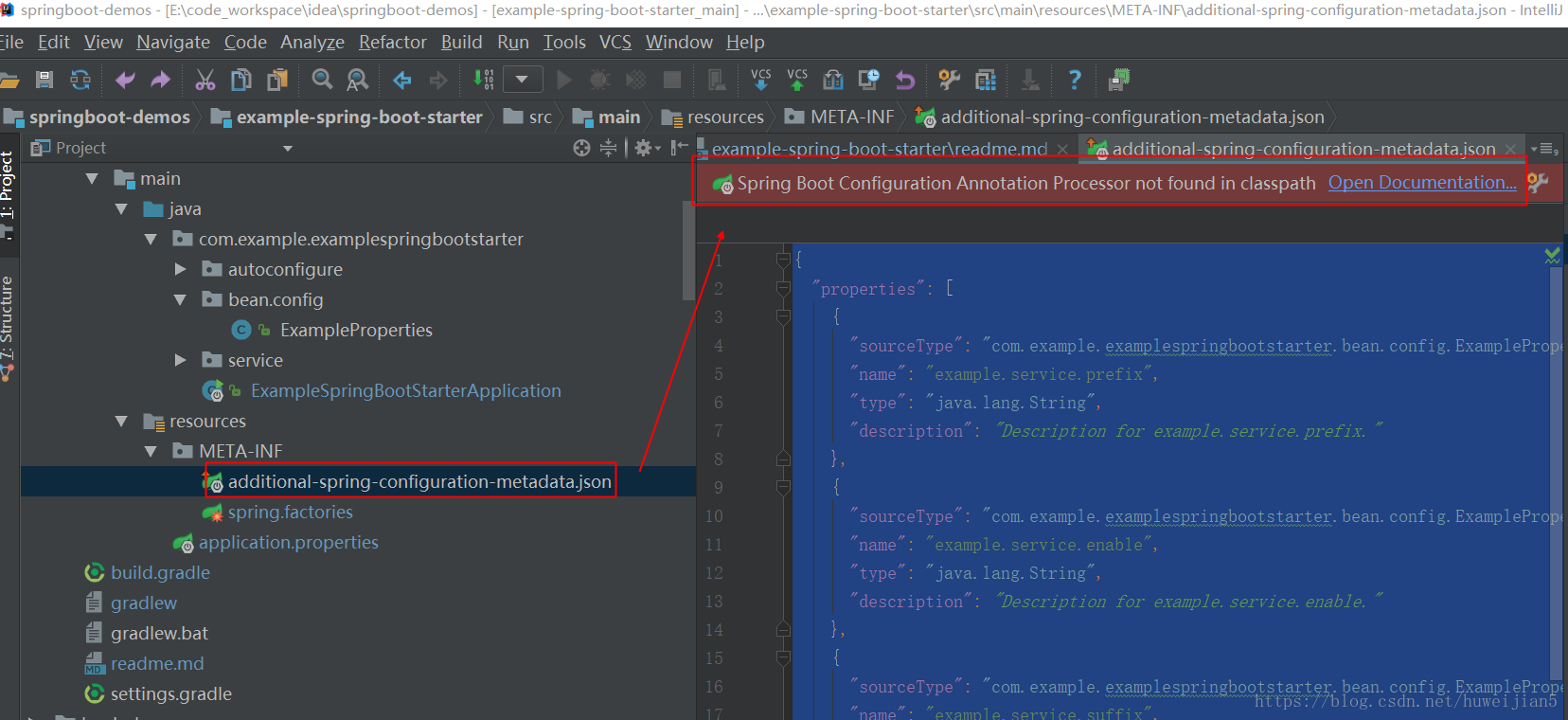1568x720 pixels.
Task: Open the Project view type dropdown
Action: [x=288, y=149]
